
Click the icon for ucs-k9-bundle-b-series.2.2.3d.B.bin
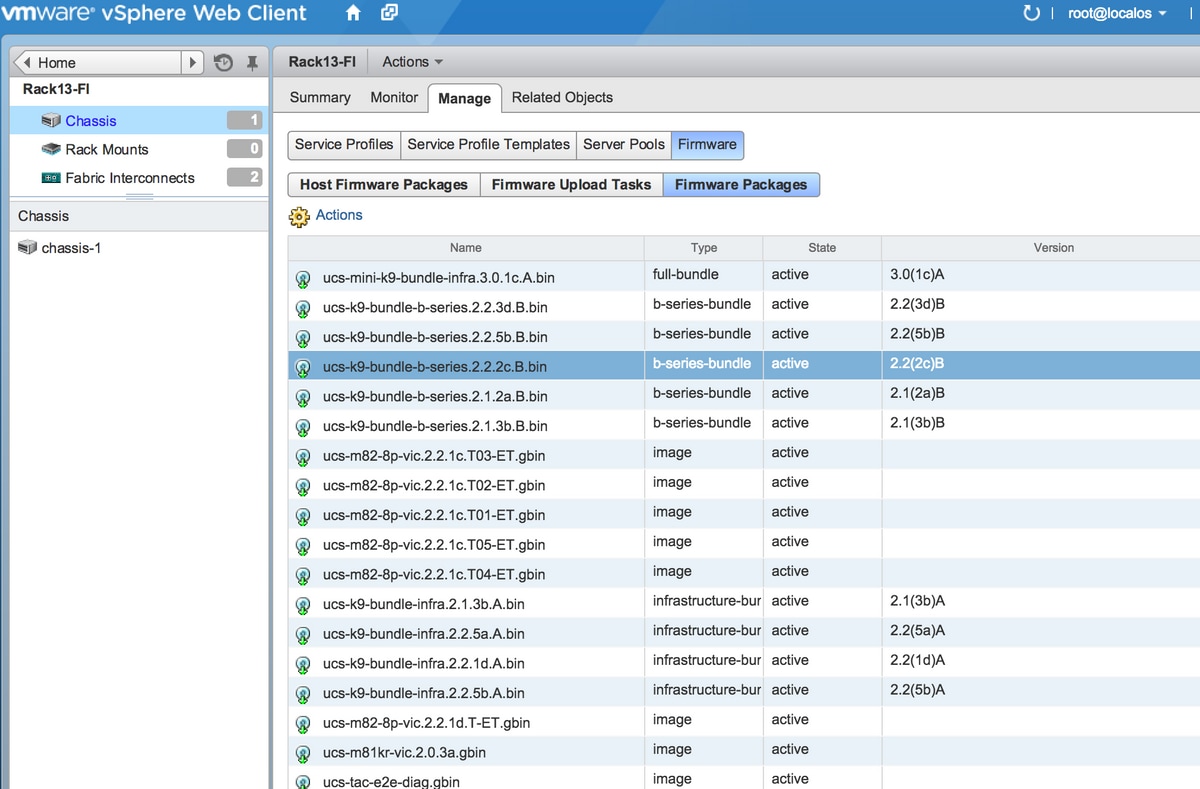click(x=303, y=309)
